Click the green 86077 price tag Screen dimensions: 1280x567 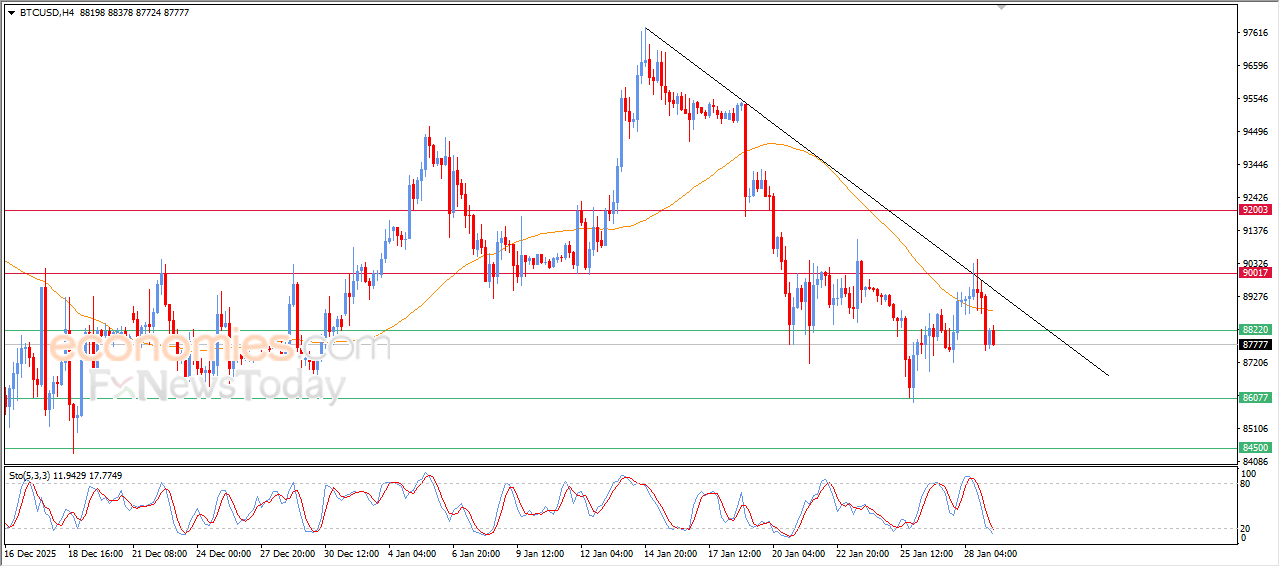pyautogui.click(x=1255, y=397)
